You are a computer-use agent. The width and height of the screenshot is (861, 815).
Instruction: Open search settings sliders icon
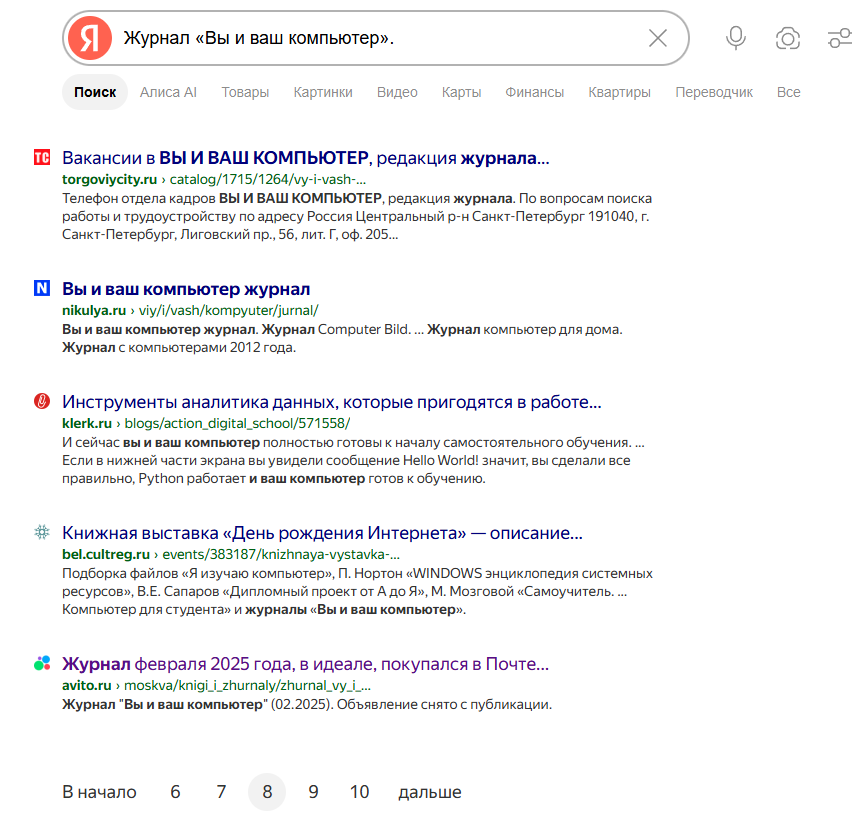point(840,38)
